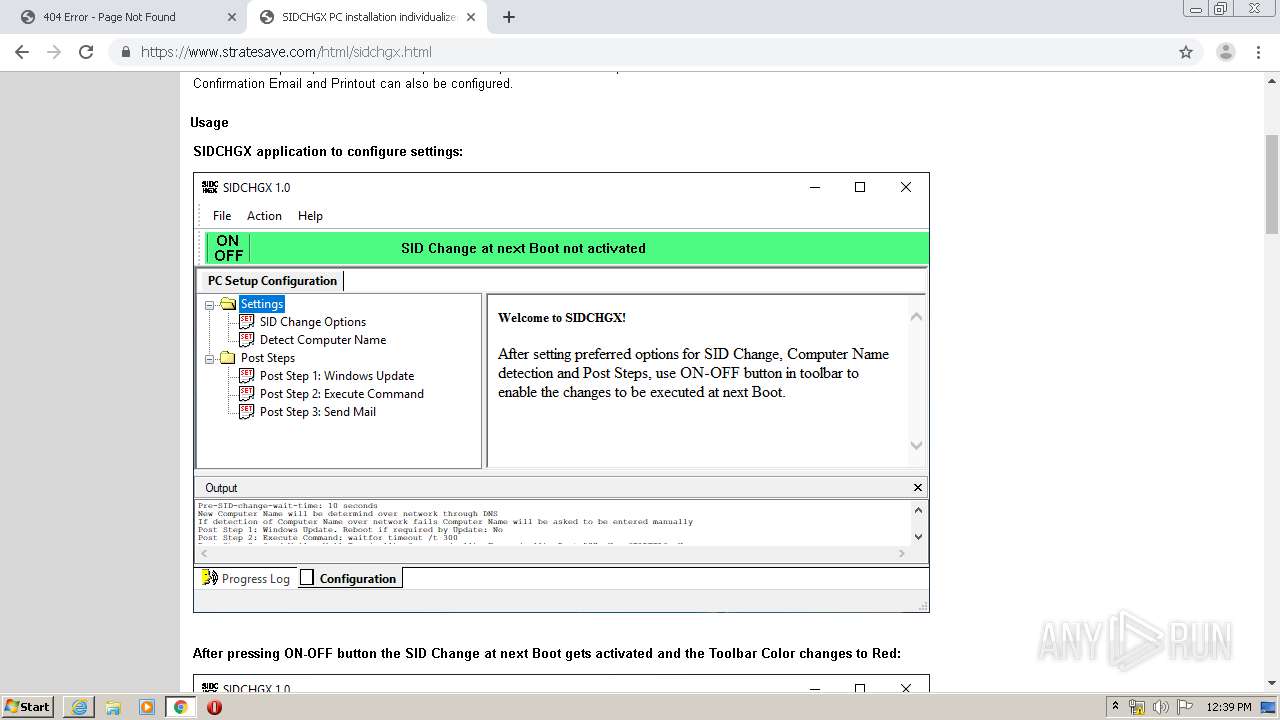
Task: Open the File menu in SIDCHGX
Action: click(x=222, y=216)
